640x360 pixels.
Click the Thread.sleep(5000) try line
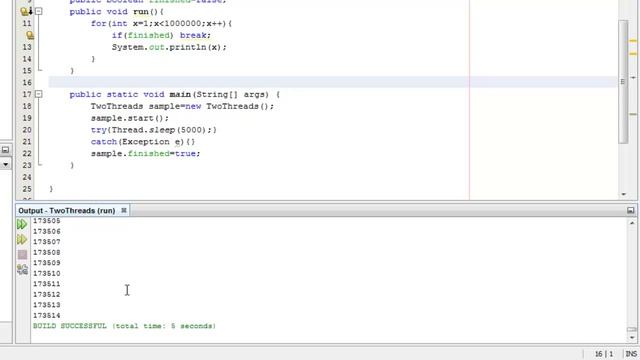(153, 130)
